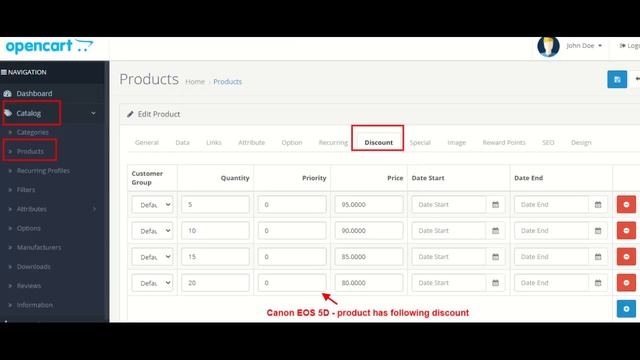Open Recurring Profiles in sidebar
Viewport: 640px width, 360px height.
[x=43, y=171]
